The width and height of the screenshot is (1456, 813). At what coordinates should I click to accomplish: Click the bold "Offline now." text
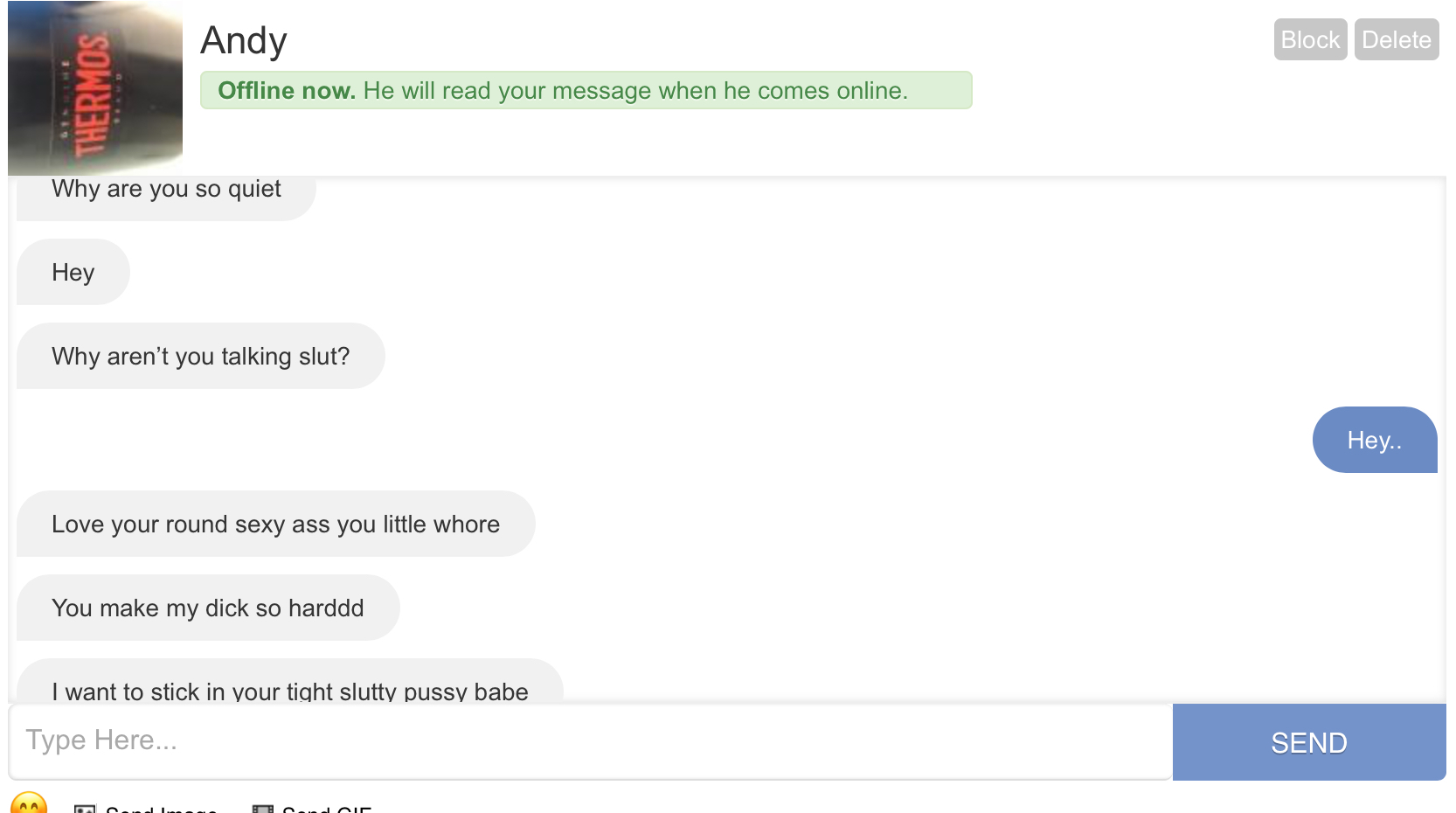point(287,90)
